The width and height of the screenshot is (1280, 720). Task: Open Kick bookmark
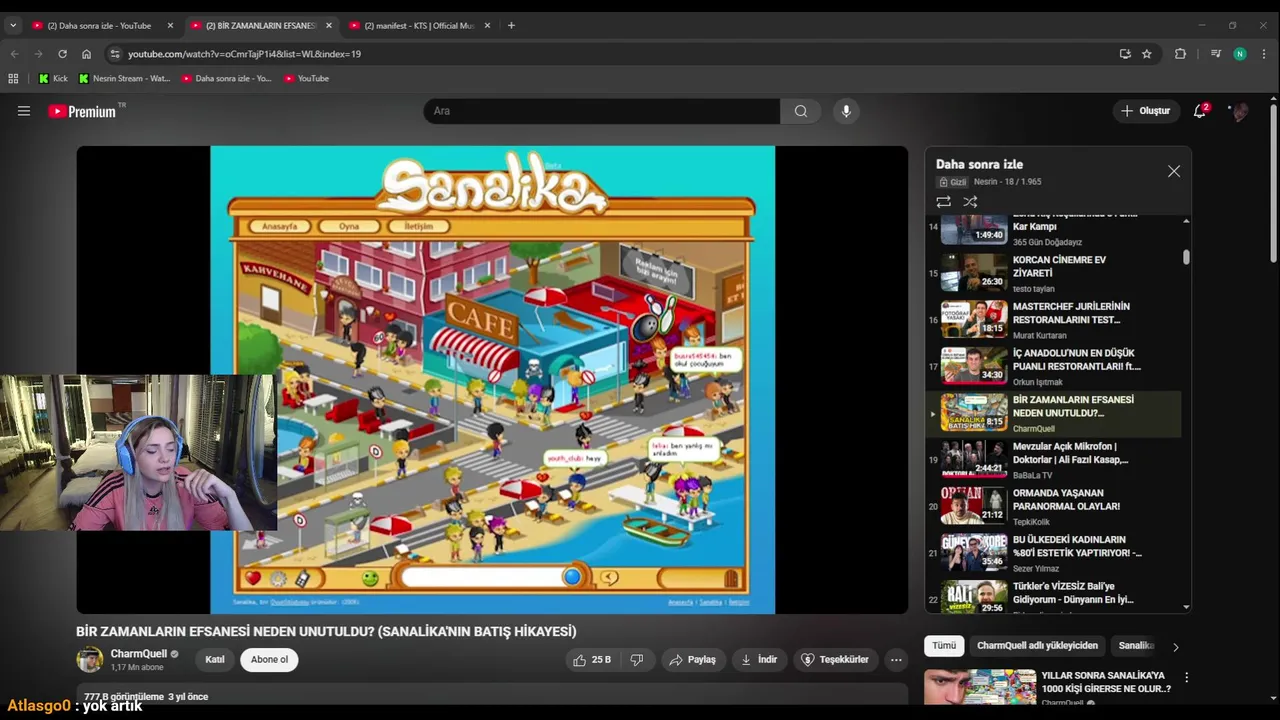(54, 78)
